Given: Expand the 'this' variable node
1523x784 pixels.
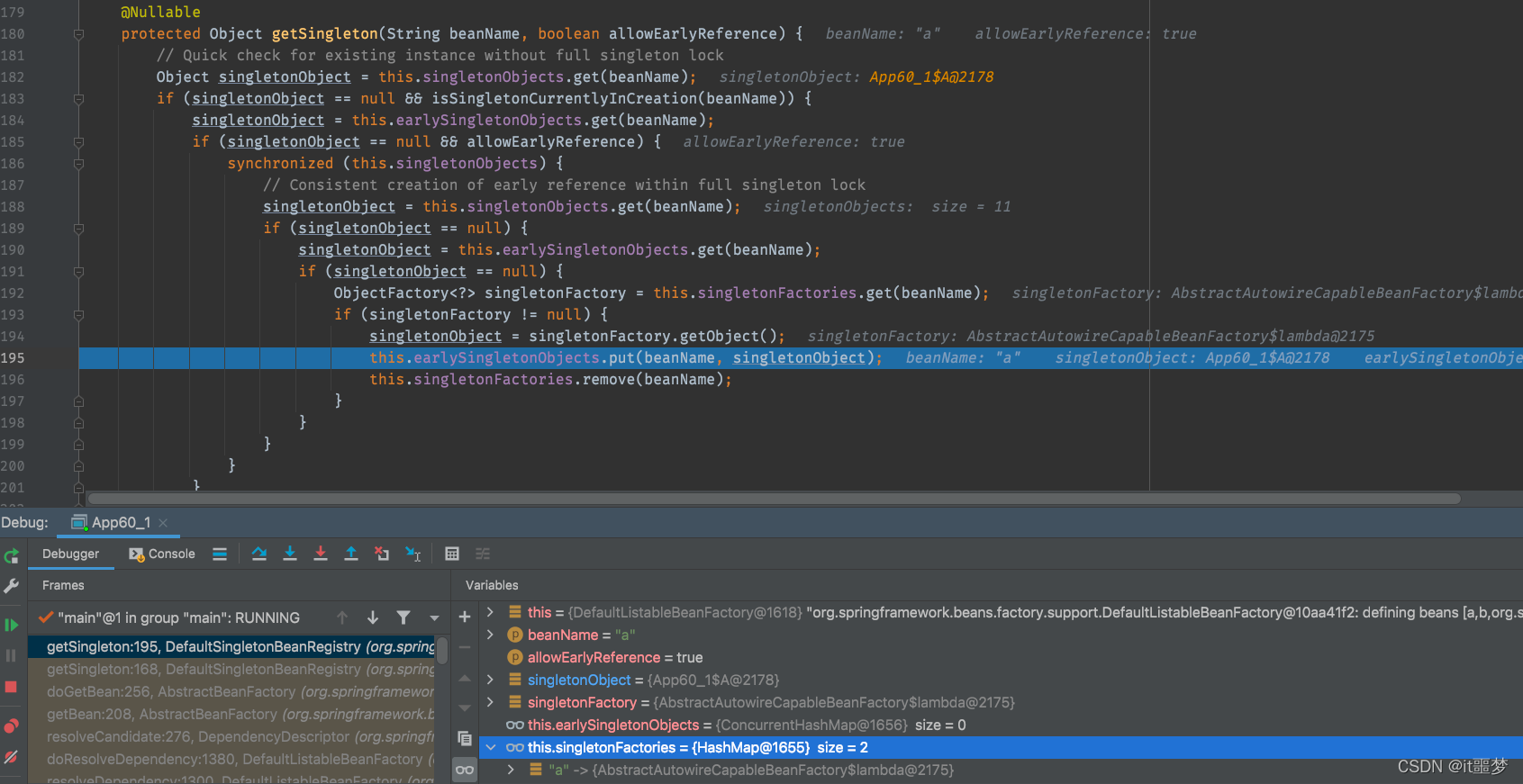Looking at the screenshot, I should tap(490, 612).
